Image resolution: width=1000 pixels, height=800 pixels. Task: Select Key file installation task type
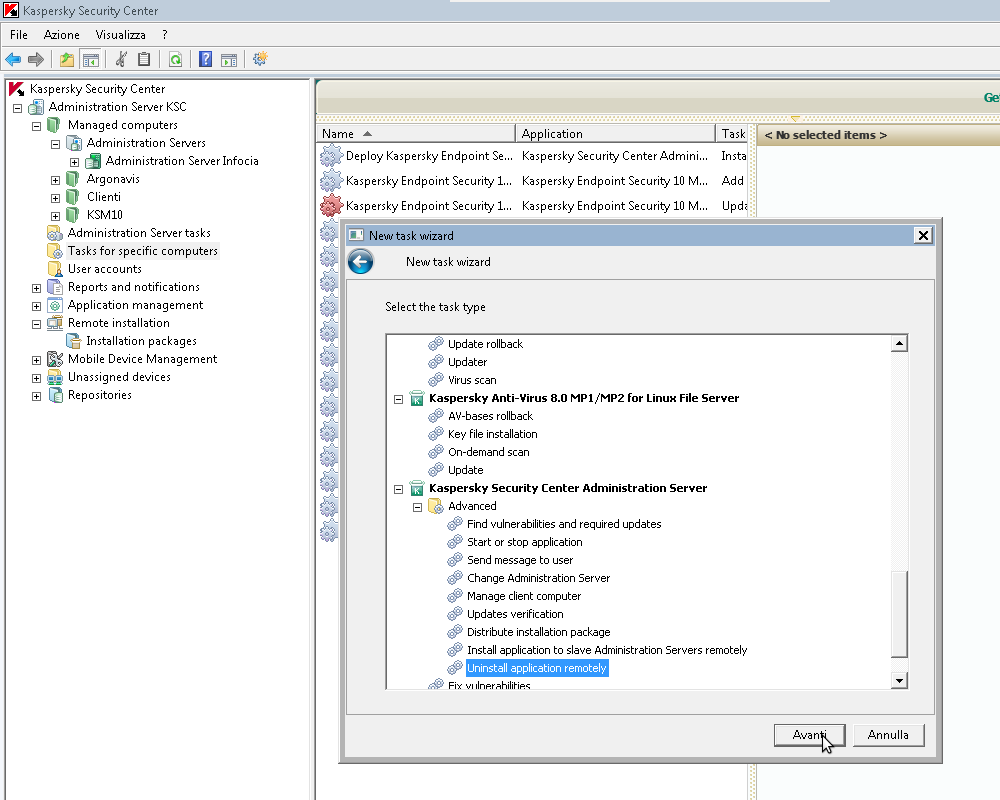(x=492, y=434)
